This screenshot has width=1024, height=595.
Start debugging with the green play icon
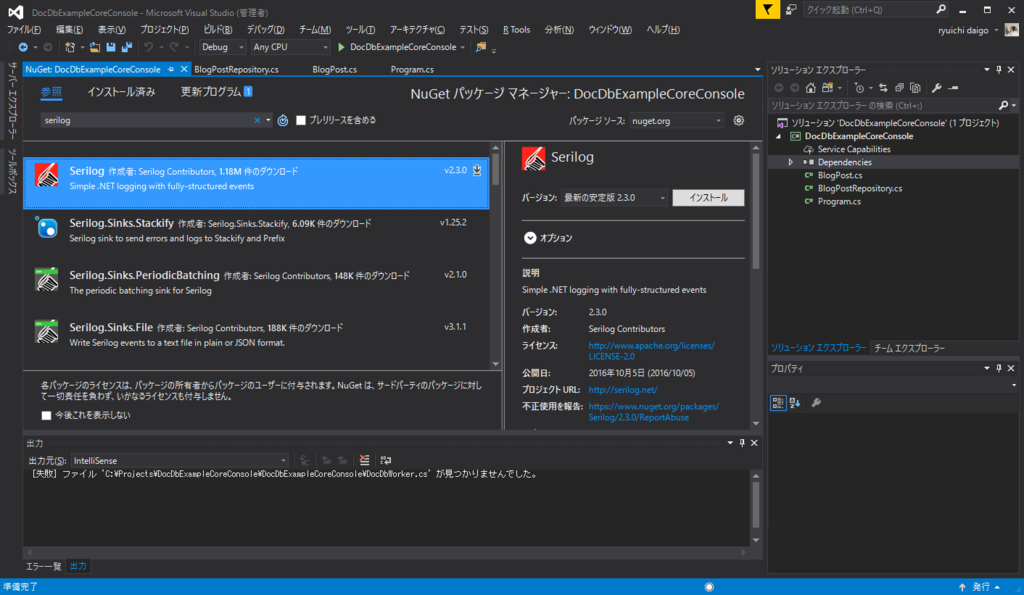[x=341, y=47]
